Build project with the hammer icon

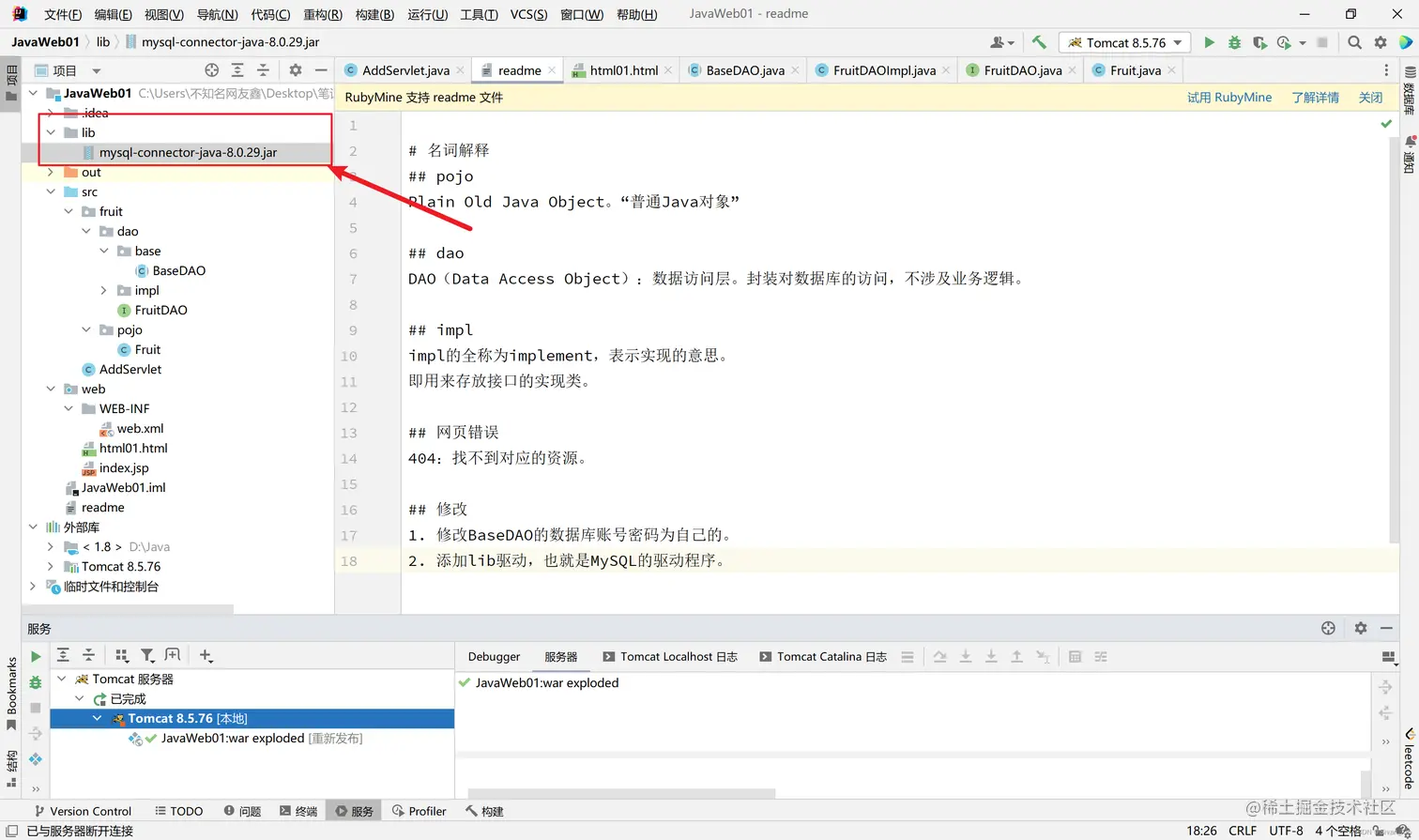1039,42
